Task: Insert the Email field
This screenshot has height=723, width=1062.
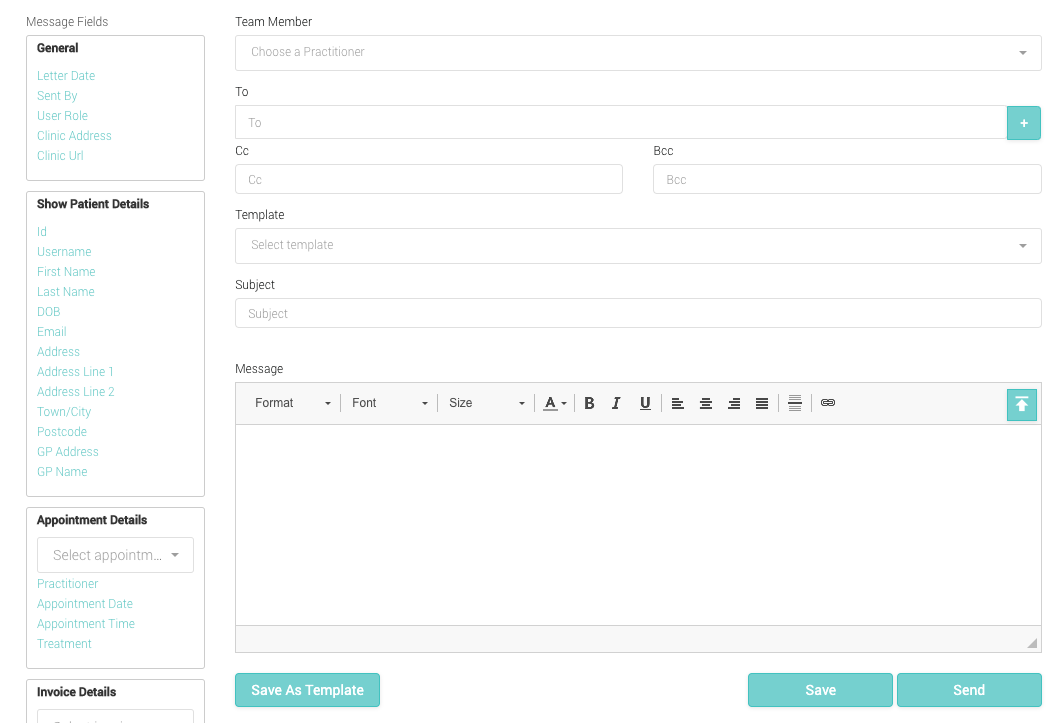Action: [x=51, y=331]
